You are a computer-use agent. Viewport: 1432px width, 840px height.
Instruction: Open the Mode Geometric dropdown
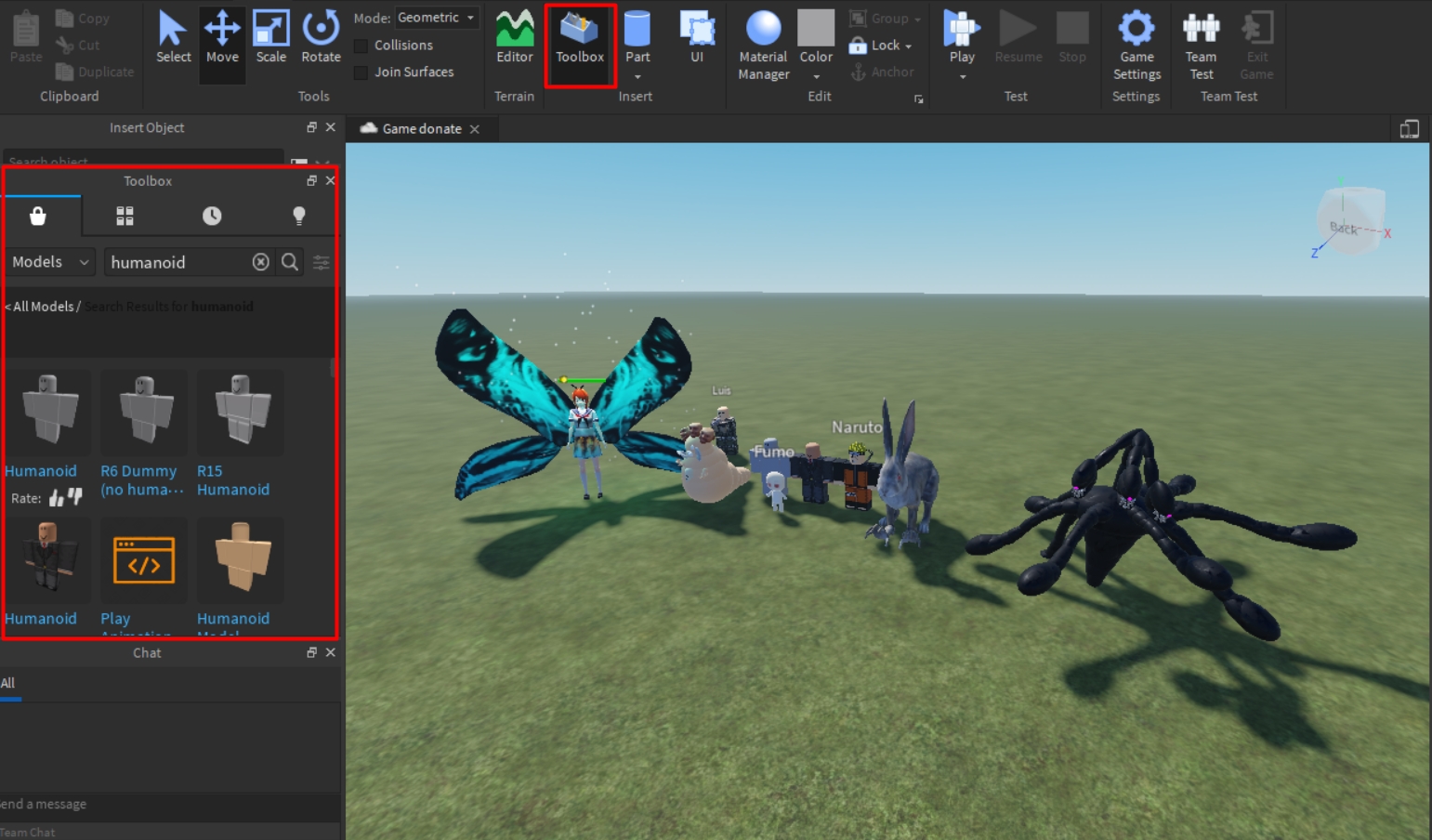point(437,18)
